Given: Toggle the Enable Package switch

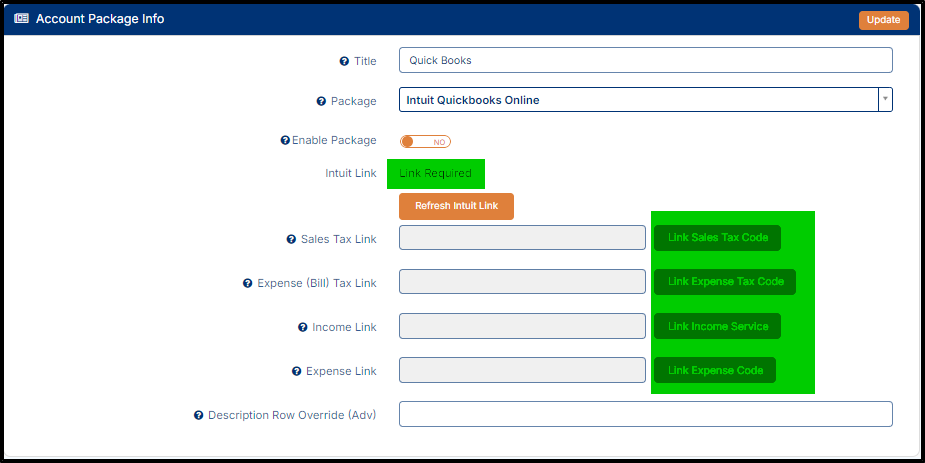Looking at the screenshot, I should click(x=425, y=142).
